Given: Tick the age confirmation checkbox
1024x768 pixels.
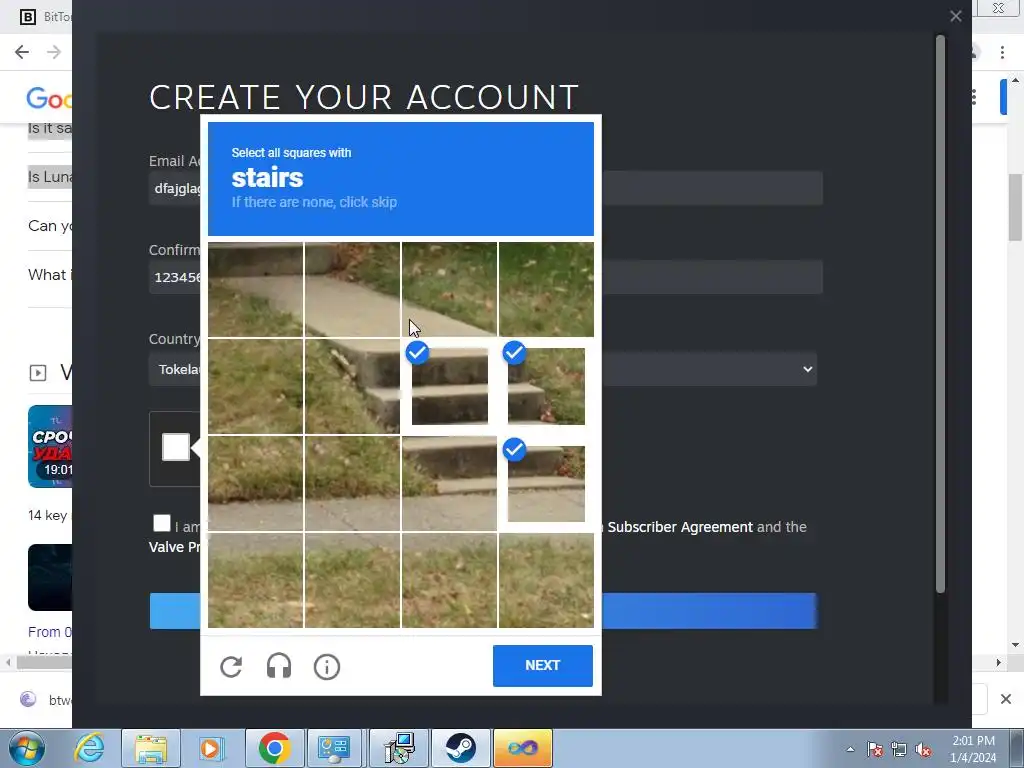Looking at the screenshot, I should tap(161, 523).
